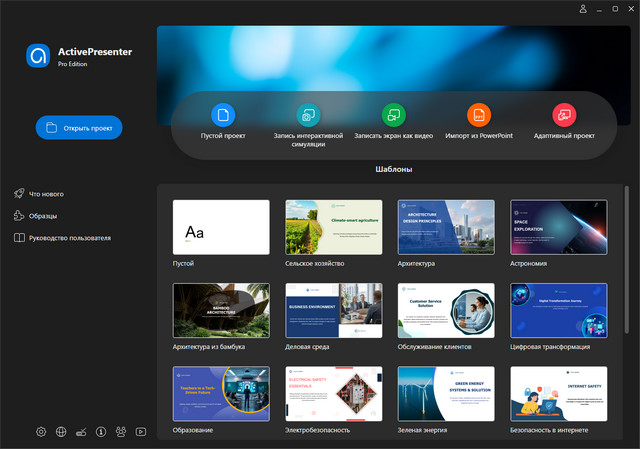Screen dimensions: 640x449
Task: Open settings gear icon in sidebar
Action: [x=41, y=432]
